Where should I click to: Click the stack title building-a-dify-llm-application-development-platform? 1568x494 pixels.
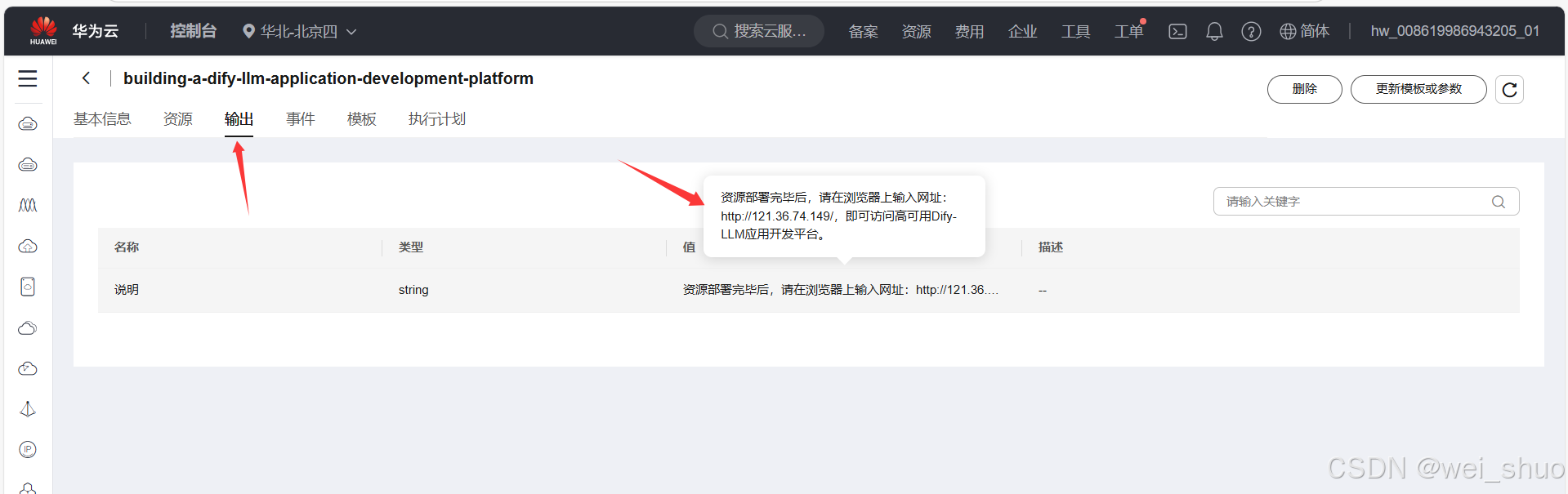click(x=328, y=78)
